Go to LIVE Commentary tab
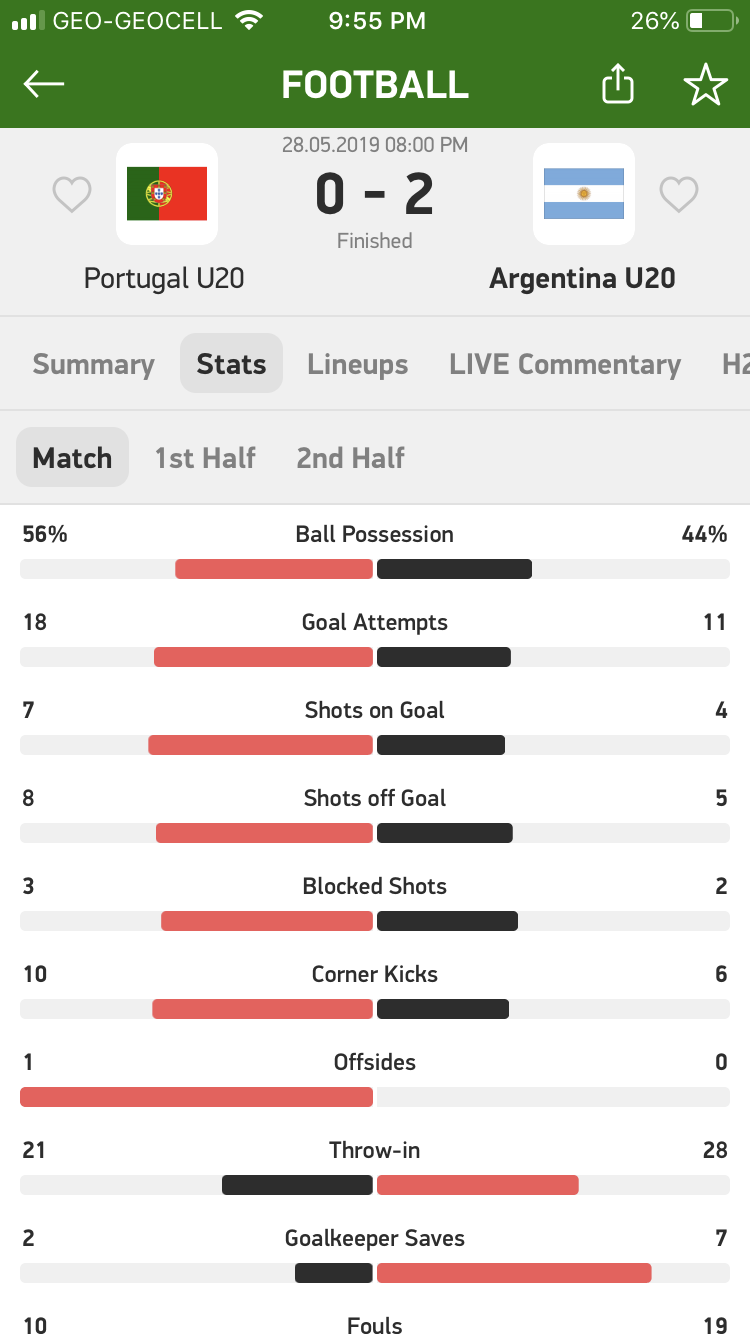The height and width of the screenshot is (1334, 750). pos(565,365)
